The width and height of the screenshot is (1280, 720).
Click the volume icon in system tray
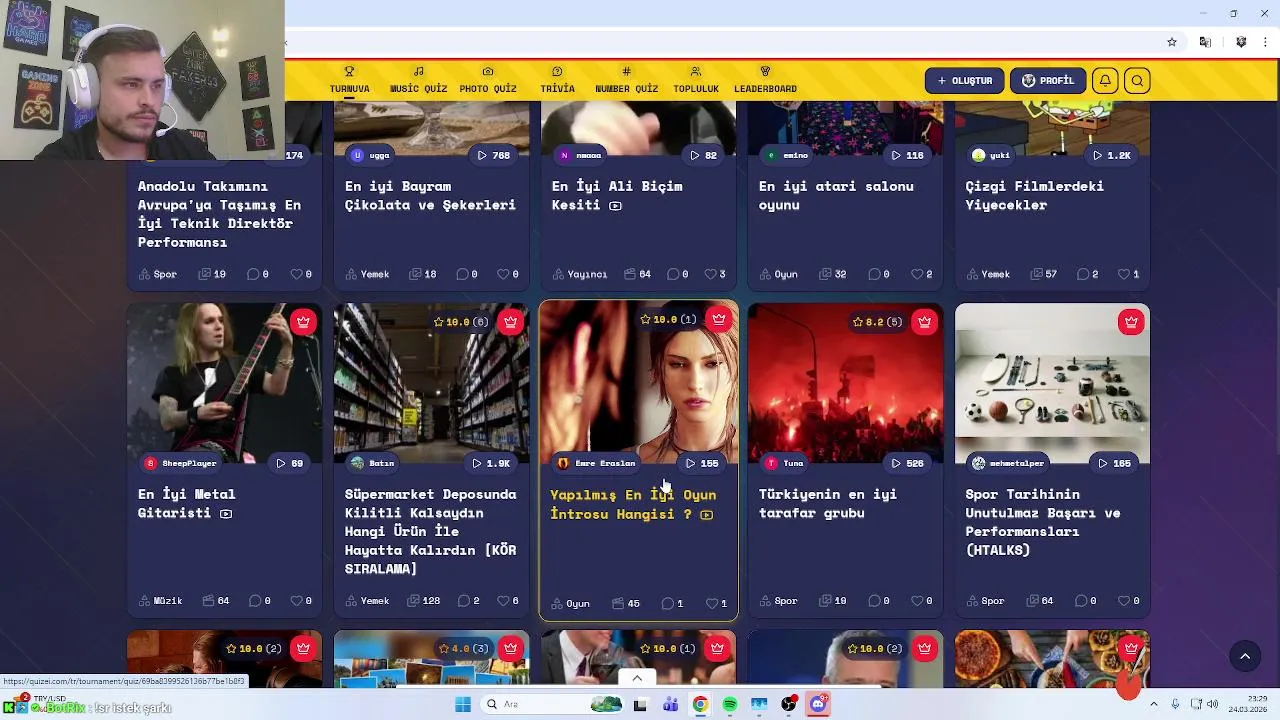tap(1213, 704)
